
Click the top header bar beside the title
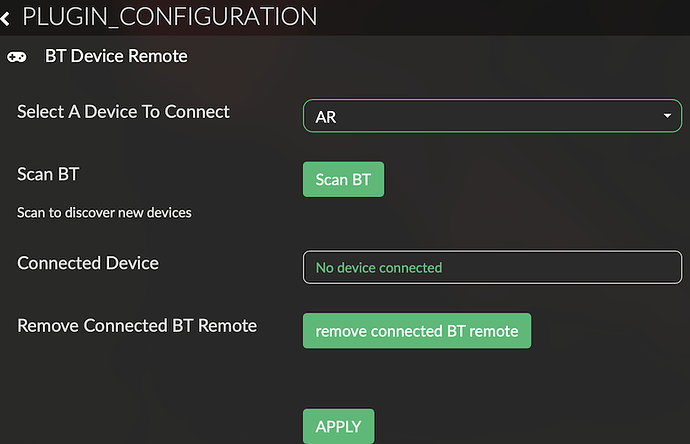tap(502, 18)
